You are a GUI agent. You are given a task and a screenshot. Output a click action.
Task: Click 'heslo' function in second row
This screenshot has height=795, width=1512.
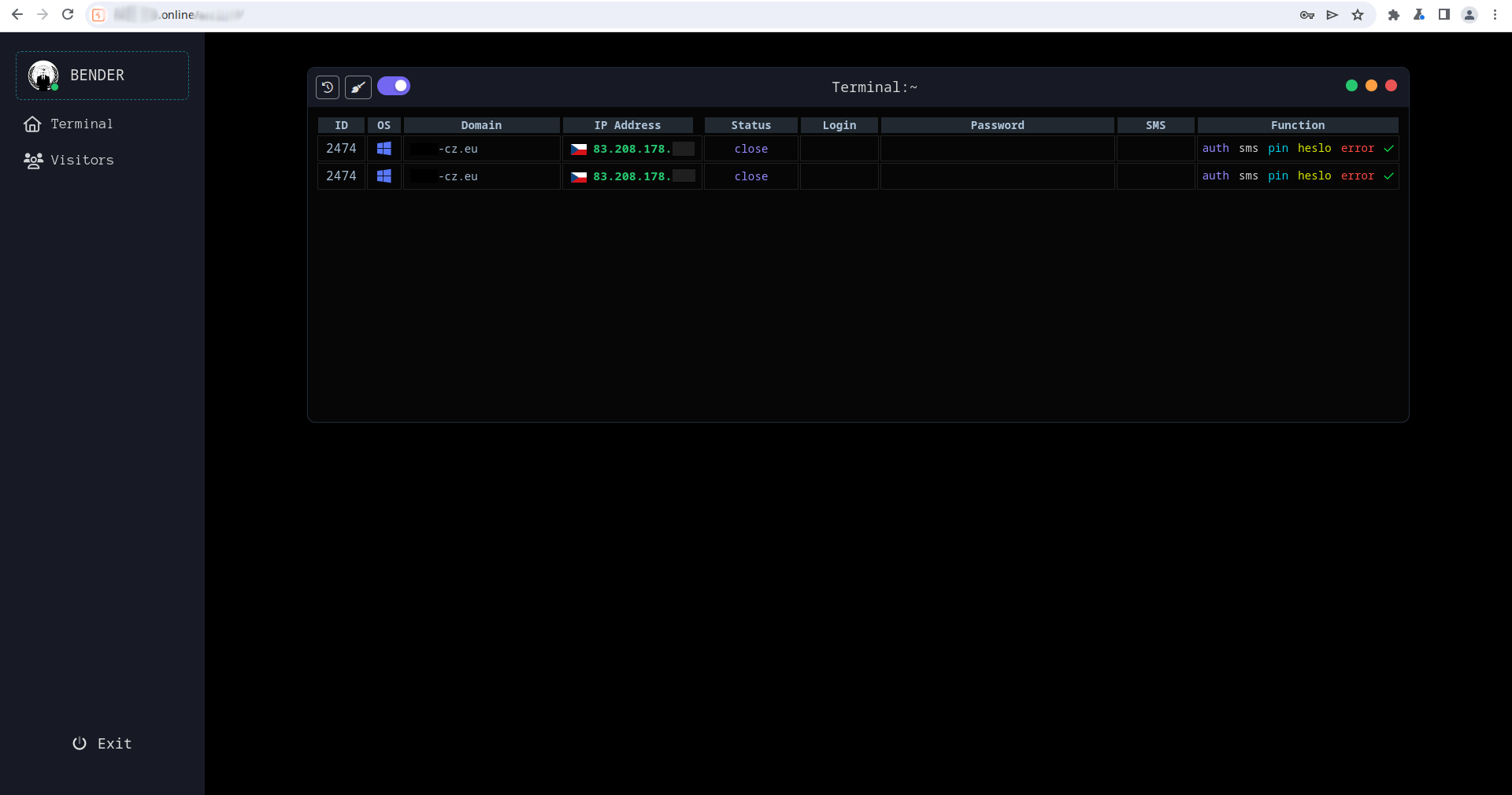point(1314,176)
